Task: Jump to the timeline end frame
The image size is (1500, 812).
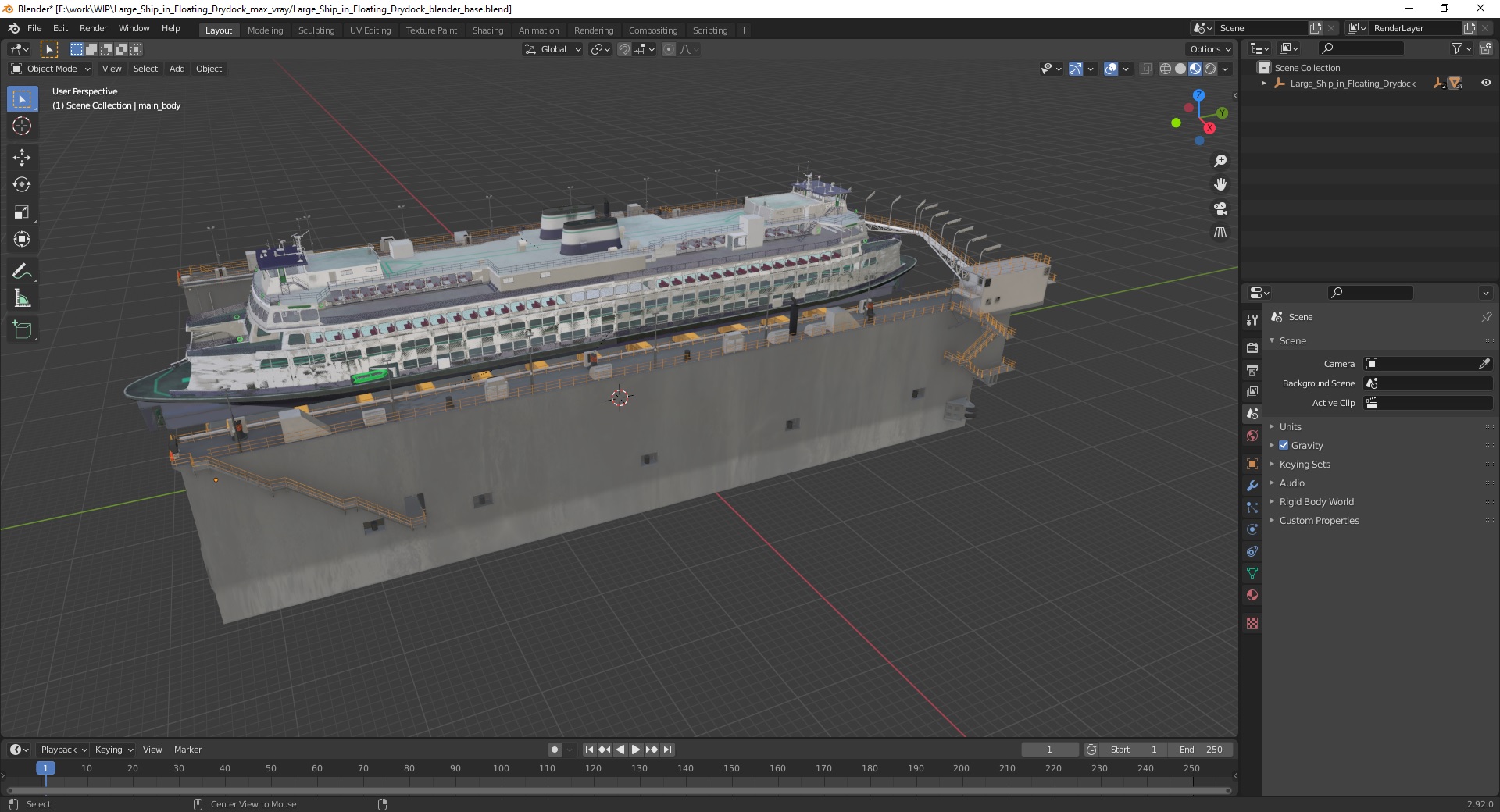Action: 667,750
